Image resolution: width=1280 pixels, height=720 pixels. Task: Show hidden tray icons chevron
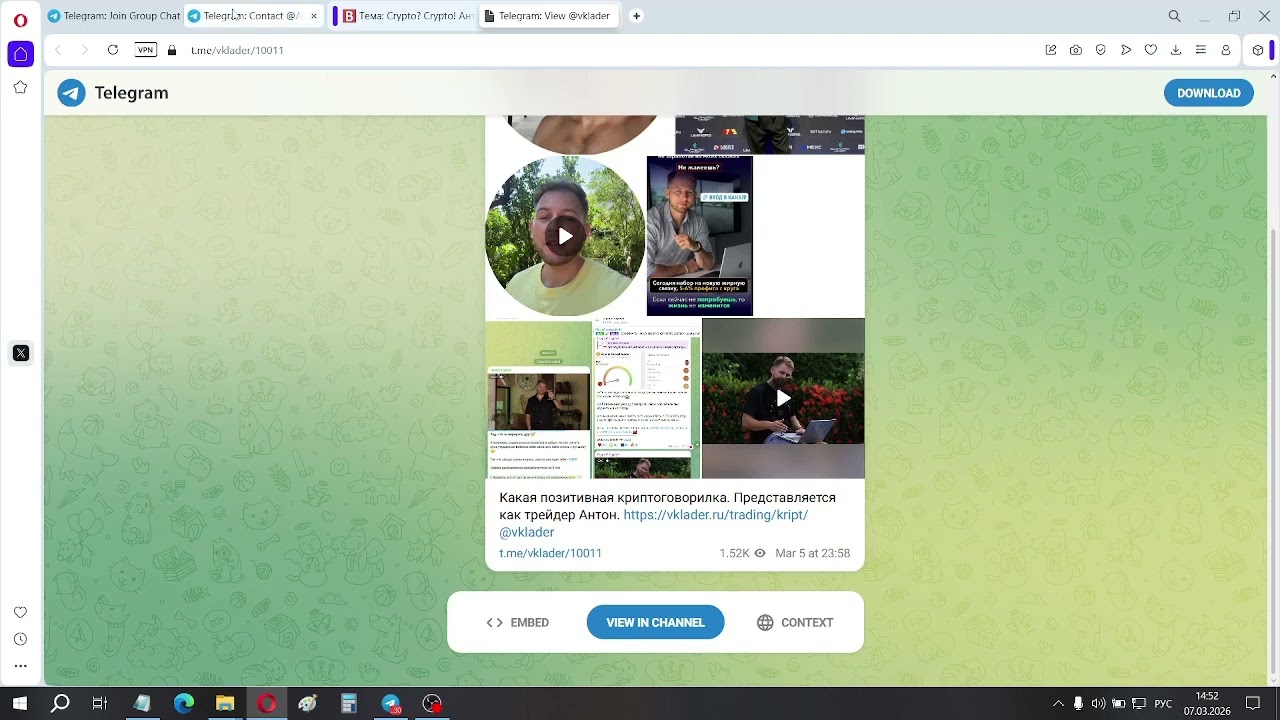pyautogui.click(x=1057, y=703)
